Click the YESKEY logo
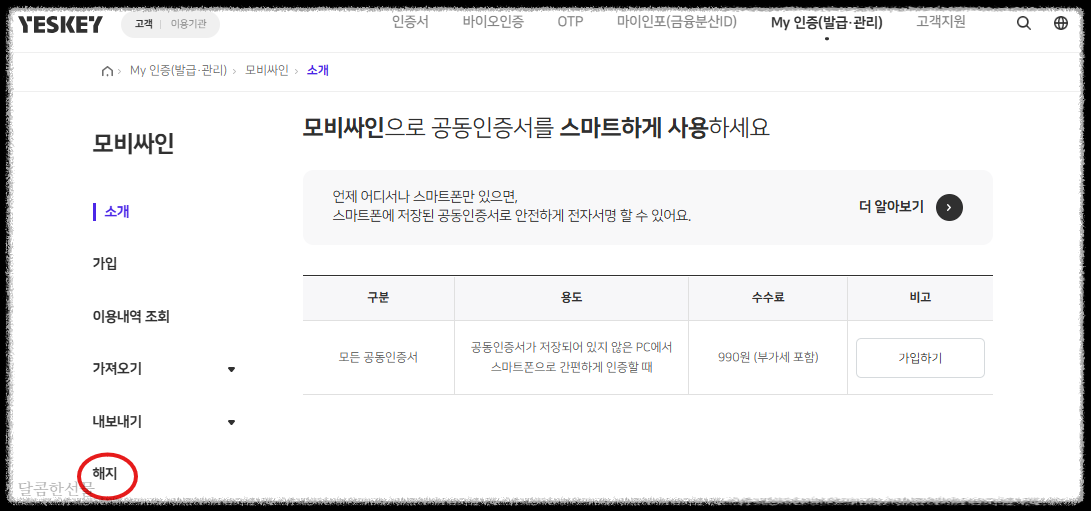This screenshot has width=1091, height=511. [60, 24]
